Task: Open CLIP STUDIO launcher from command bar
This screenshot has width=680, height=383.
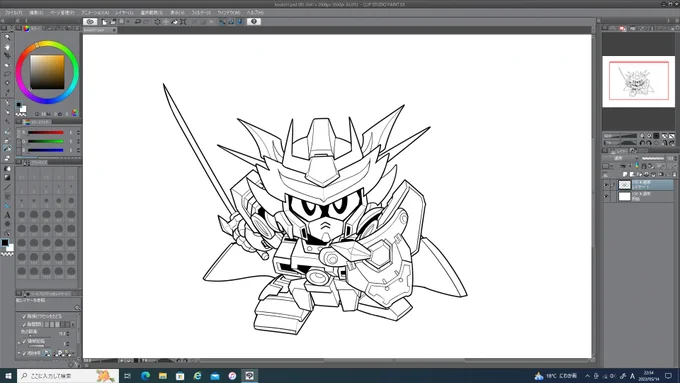Action: [x=90, y=21]
